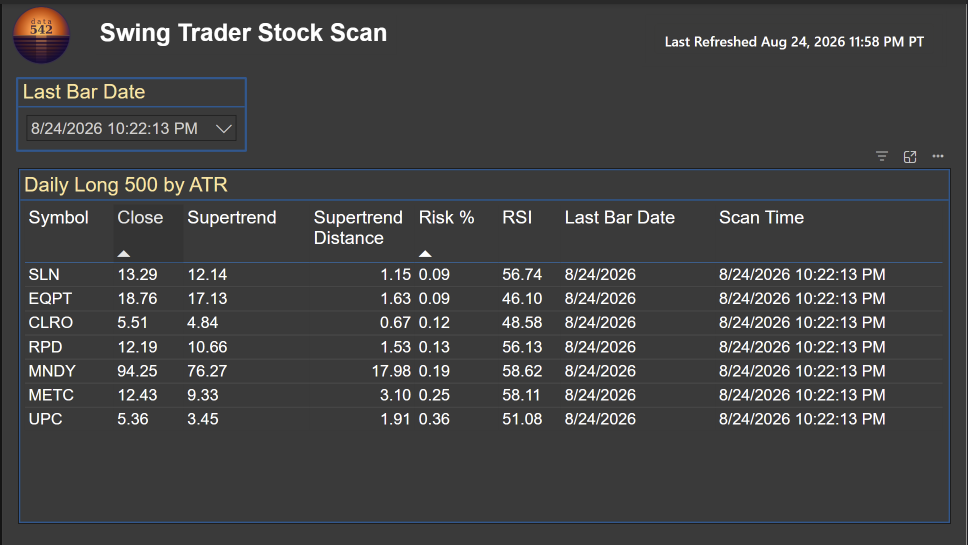Image resolution: width=968 pixels, height=545 pixels.
Task: Click MNDY supertrend distance 17.98
Action: pos(391,371)
